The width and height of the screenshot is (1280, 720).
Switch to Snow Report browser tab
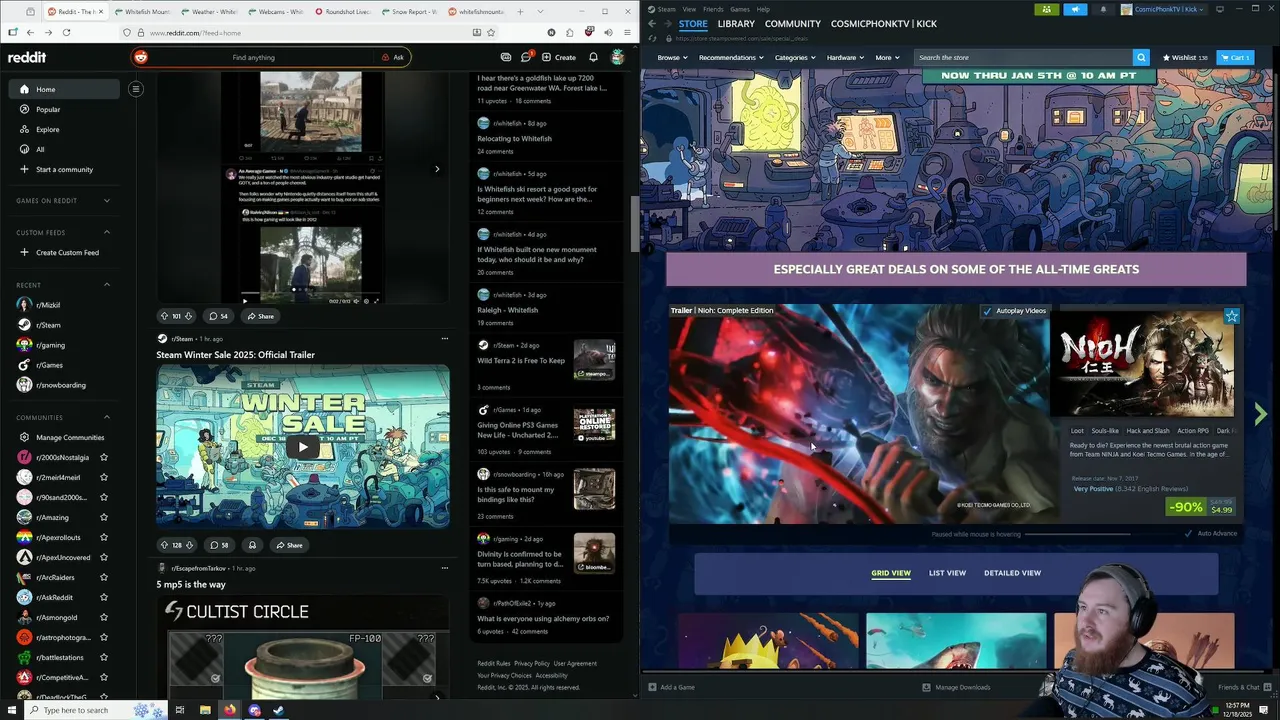407,12
